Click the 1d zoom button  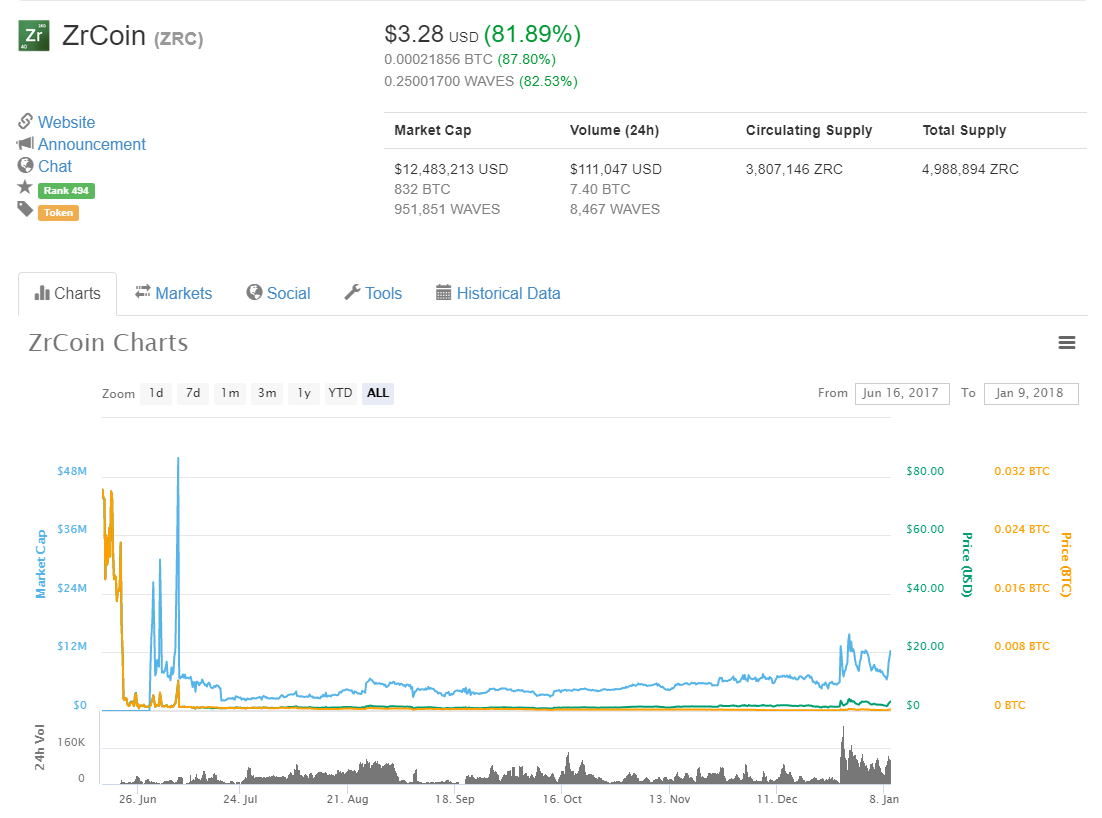pos(156,393)
